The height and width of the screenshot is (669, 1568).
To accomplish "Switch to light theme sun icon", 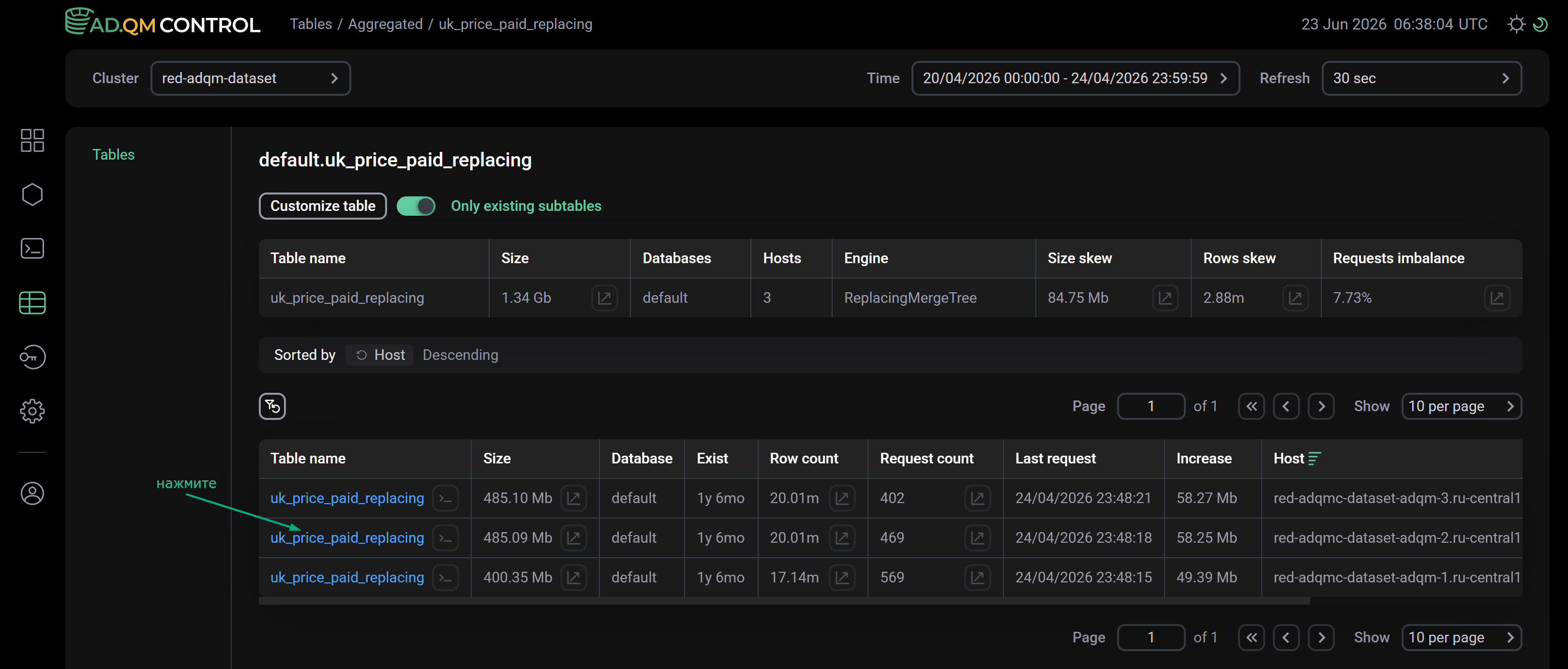I will coord(1516,24).
